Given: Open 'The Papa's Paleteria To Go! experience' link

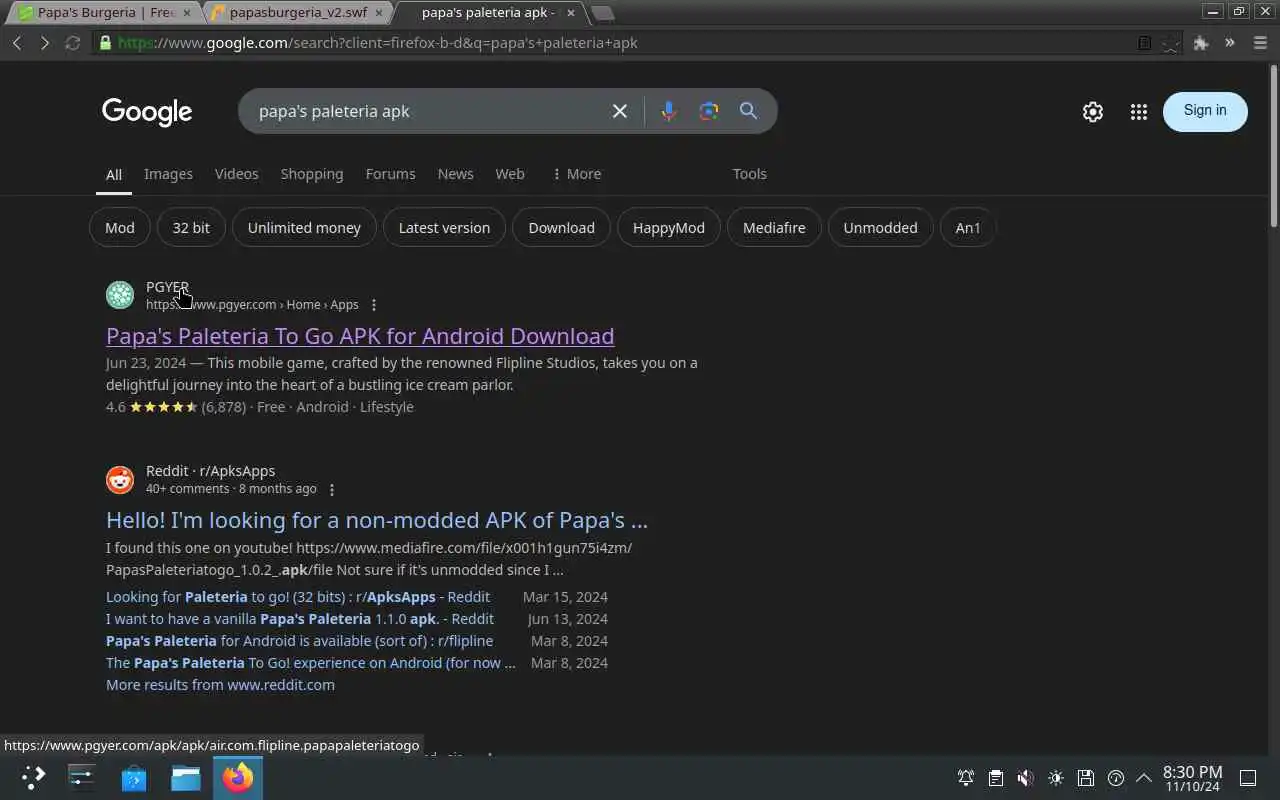Looking at the screenshot, I should [311, 663].
